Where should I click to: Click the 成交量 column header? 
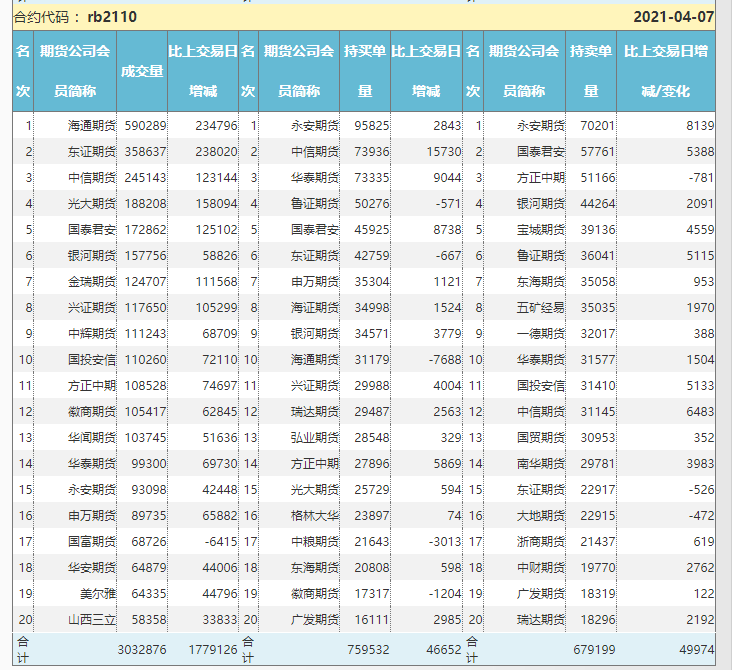coord(142,71)
